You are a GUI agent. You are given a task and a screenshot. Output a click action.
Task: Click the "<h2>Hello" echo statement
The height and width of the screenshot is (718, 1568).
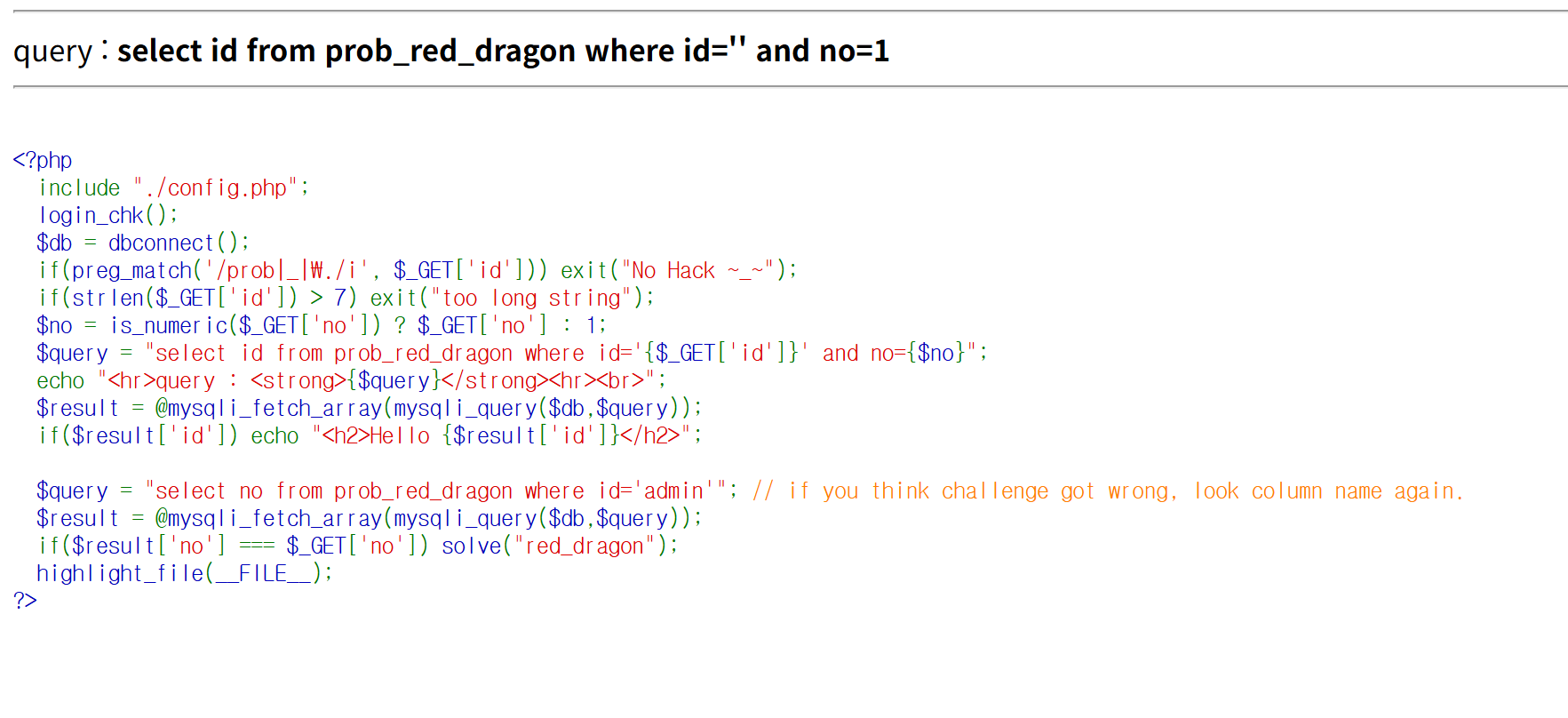click(x=502, y=436)
